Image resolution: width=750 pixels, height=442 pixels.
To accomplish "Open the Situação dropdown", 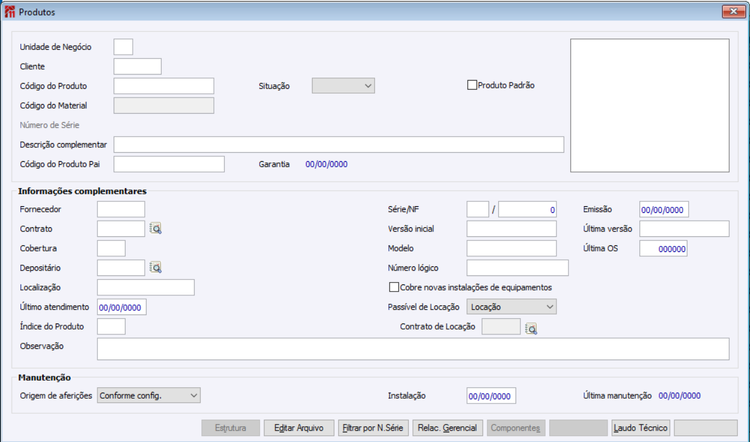I will [343, 86].
